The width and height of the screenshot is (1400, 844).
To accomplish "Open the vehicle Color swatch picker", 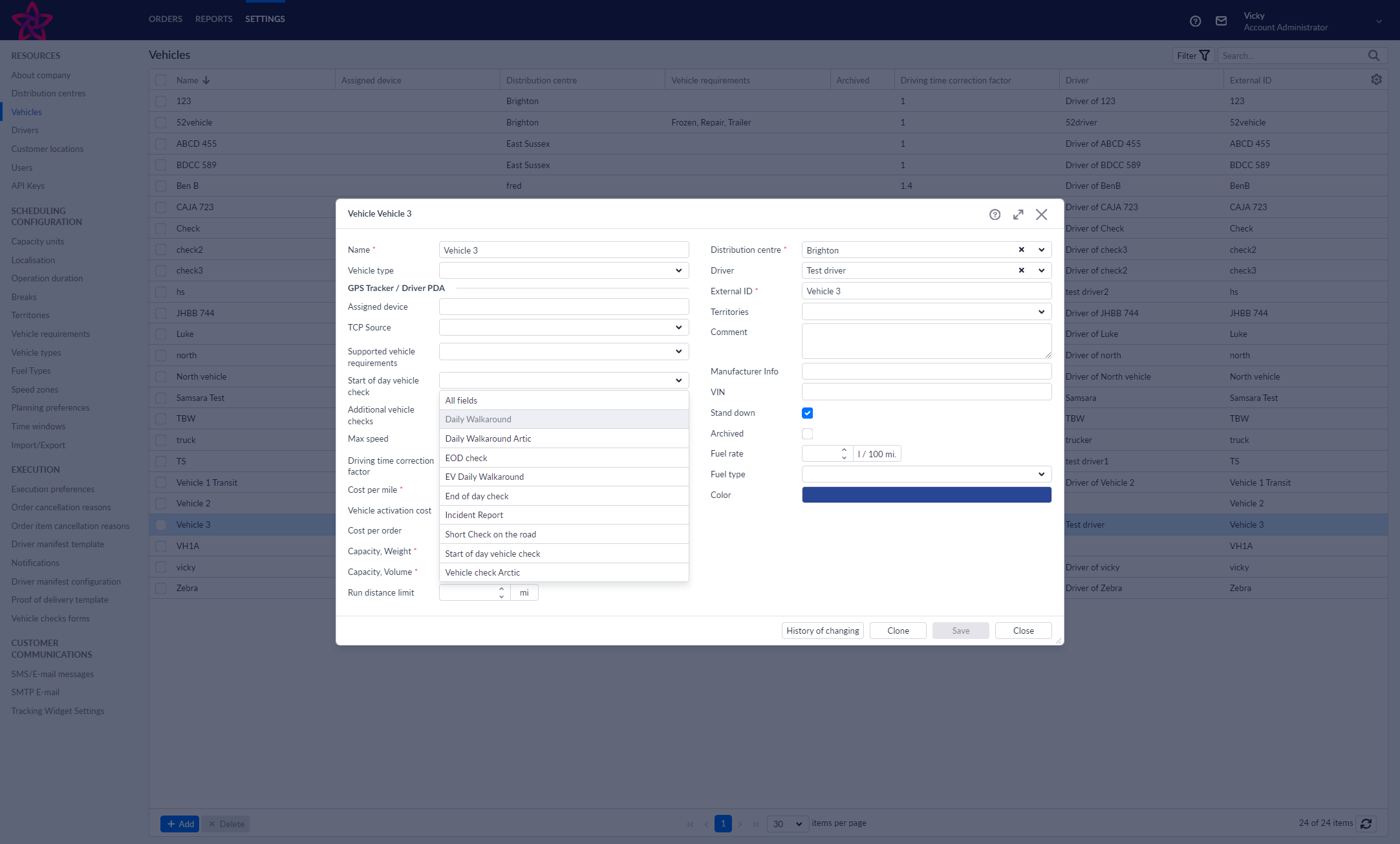I will coord(926,495).
